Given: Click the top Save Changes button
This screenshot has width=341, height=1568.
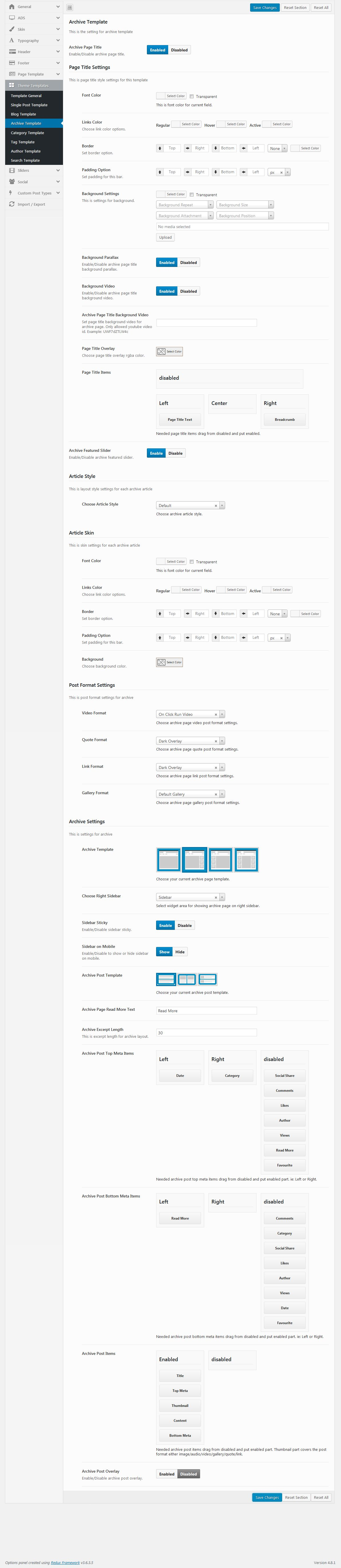Looking at the screenshot, I should tap(264, 7).
